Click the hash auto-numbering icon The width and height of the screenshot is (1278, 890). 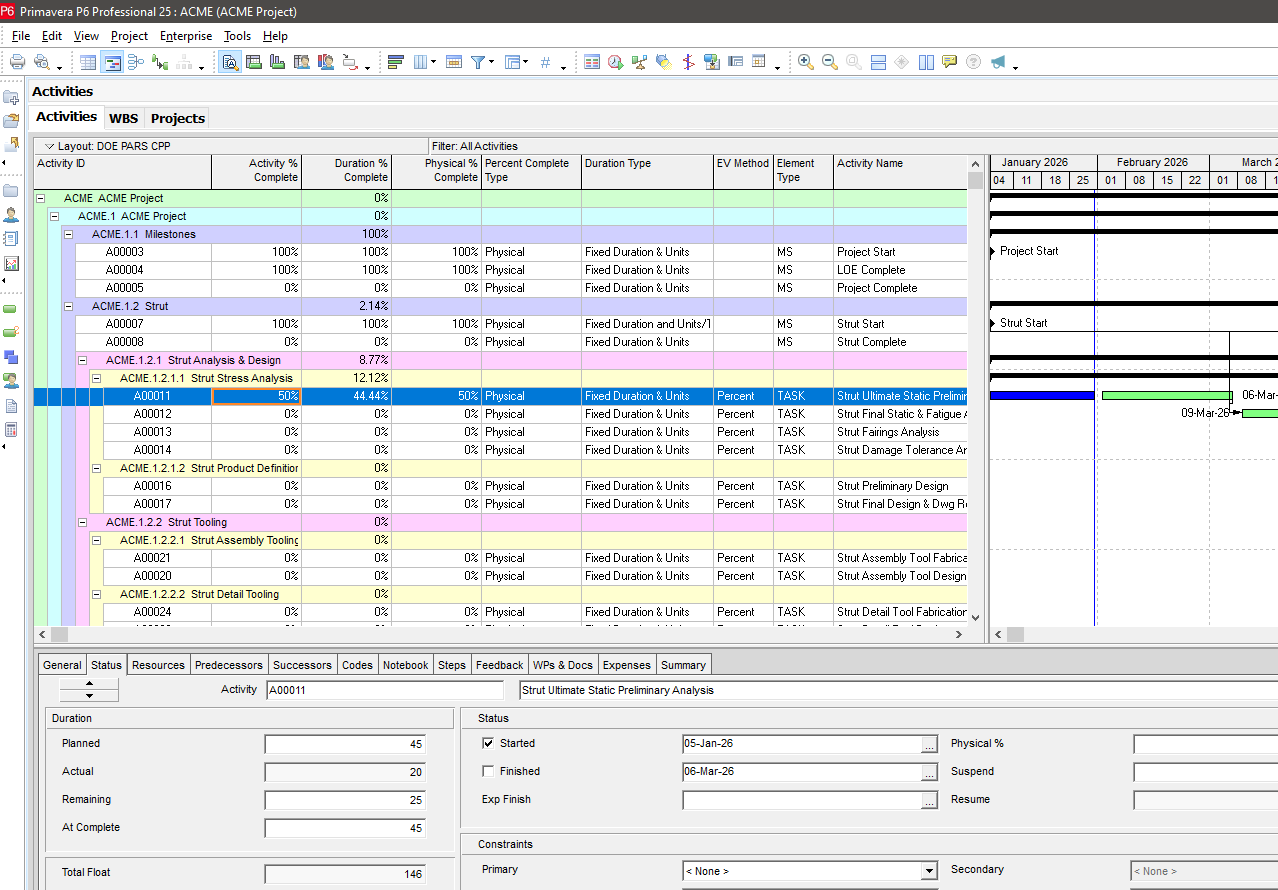click(x=545, y=62)
